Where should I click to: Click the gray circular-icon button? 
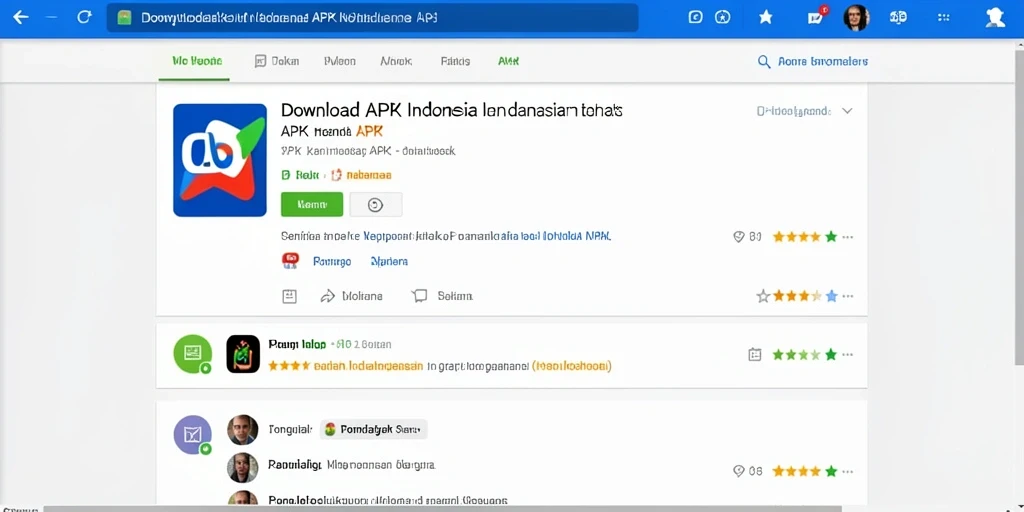pos(376,204)
